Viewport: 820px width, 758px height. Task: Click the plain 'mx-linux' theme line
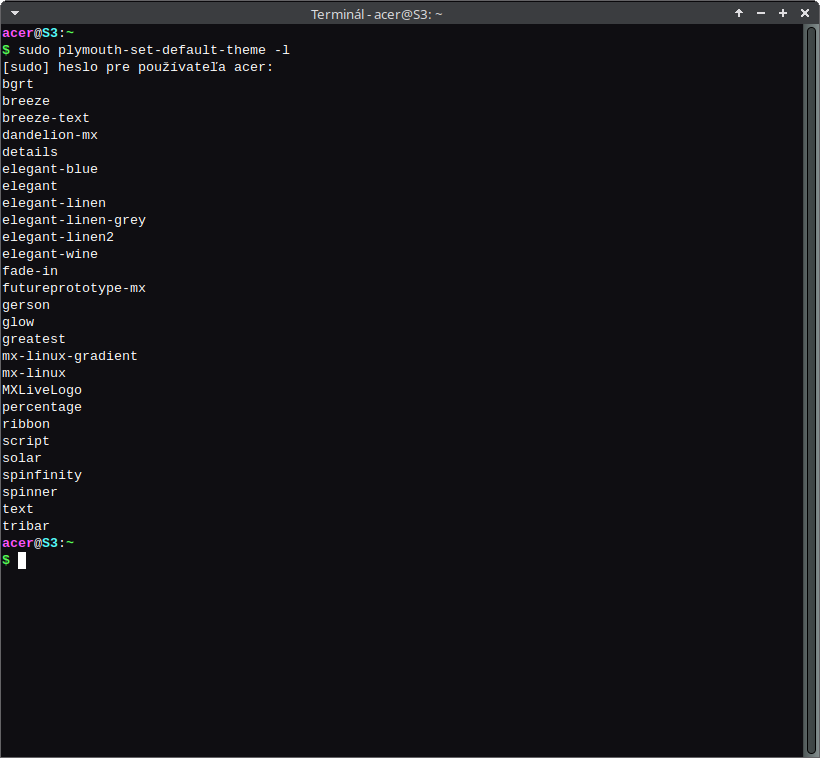(33, 373)
